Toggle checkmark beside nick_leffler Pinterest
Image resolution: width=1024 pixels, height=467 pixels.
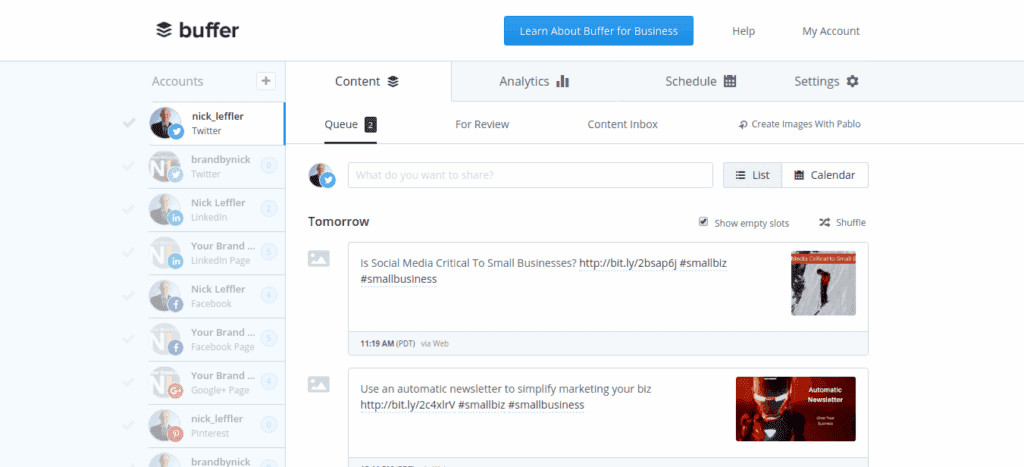pos(129,425)
